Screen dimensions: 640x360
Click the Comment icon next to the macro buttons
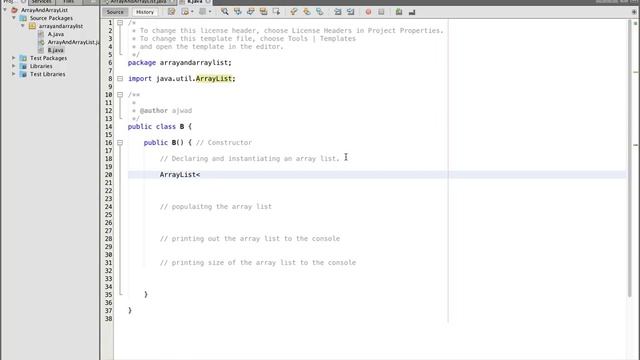coord(399,12)
